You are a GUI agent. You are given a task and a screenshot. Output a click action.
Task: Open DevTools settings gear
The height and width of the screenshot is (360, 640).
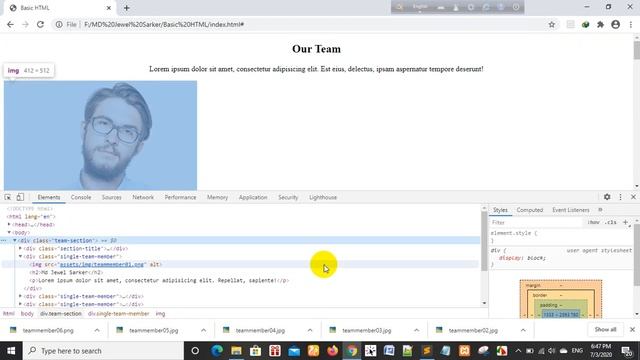click(x=607, y=197)
